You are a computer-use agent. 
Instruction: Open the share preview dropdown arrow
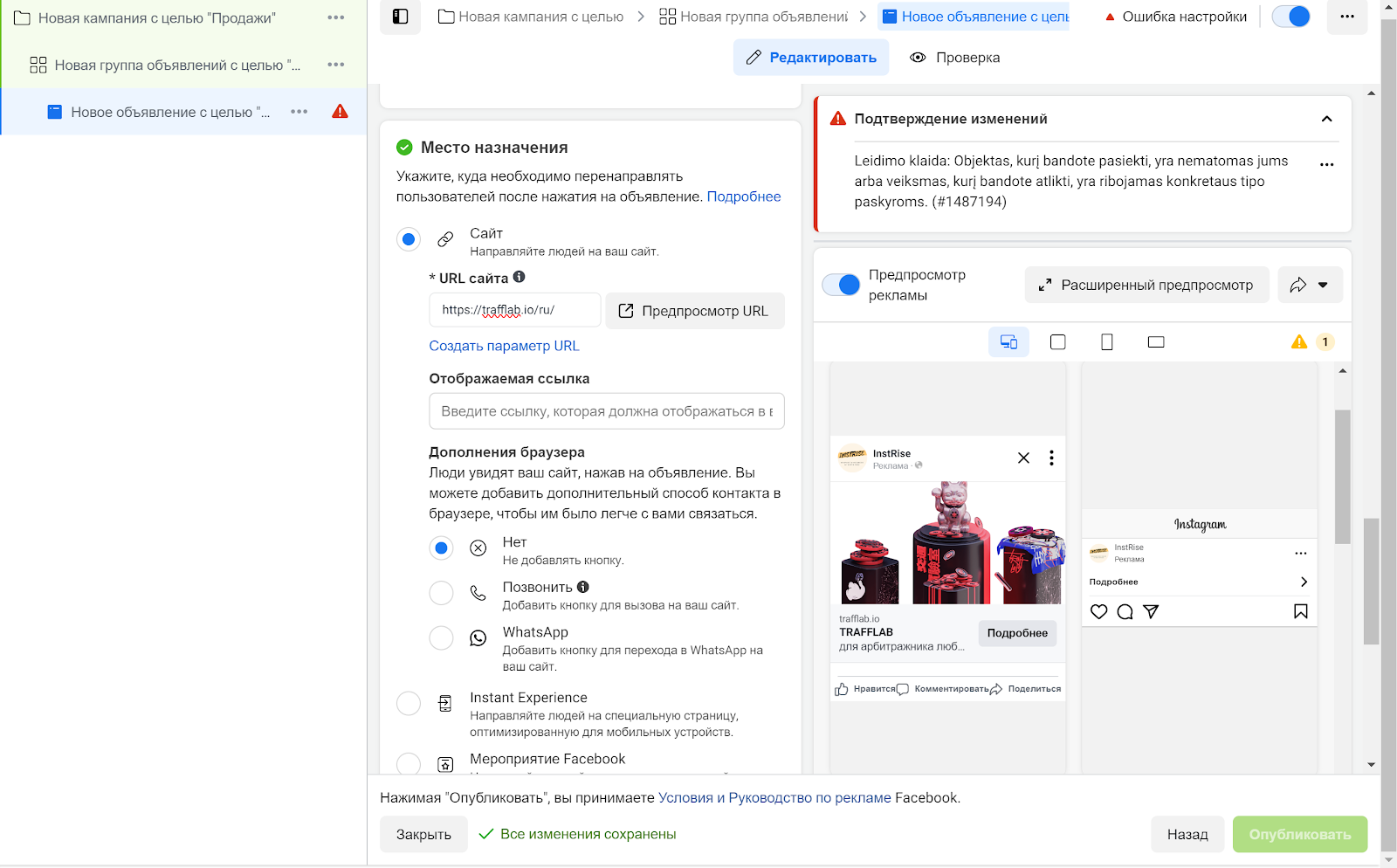pos(1323,285)
